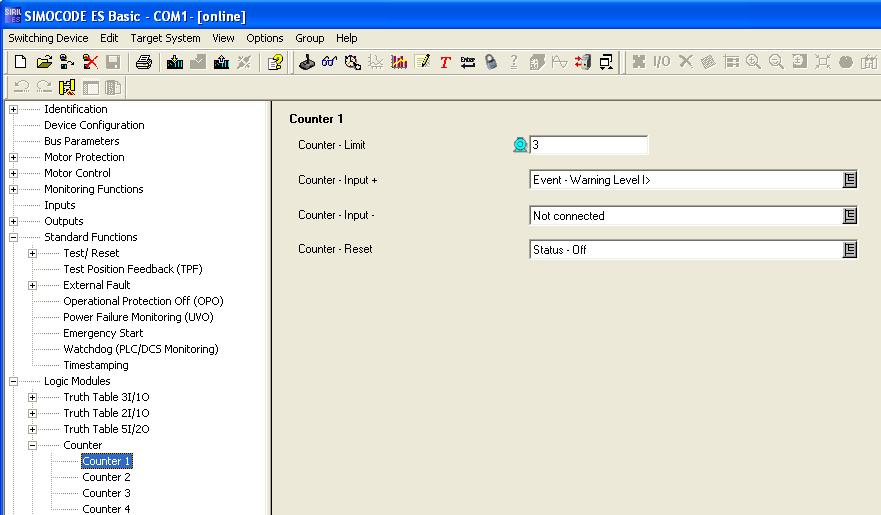This screenshot has height=515, width=881.
Task: Collapse the Logic Modules node
Action: click(x=13, y=382)
